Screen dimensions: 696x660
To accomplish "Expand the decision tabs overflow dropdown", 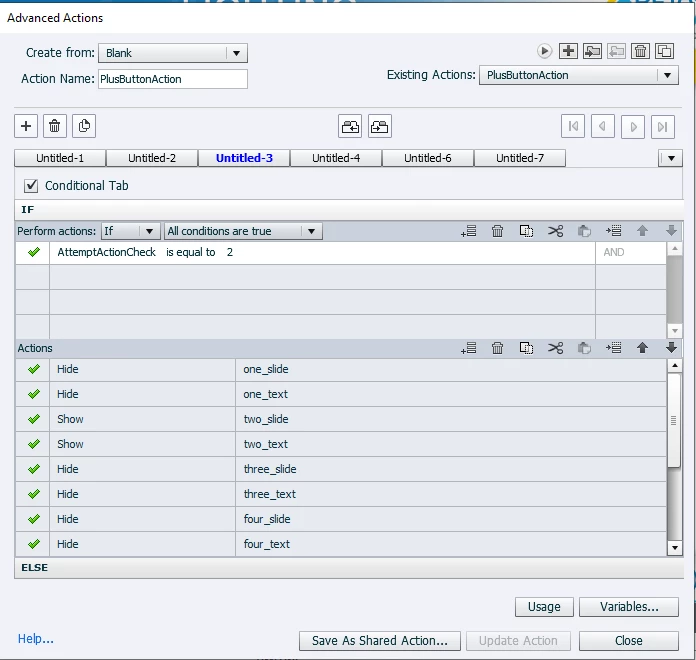I will pos(671,158).
